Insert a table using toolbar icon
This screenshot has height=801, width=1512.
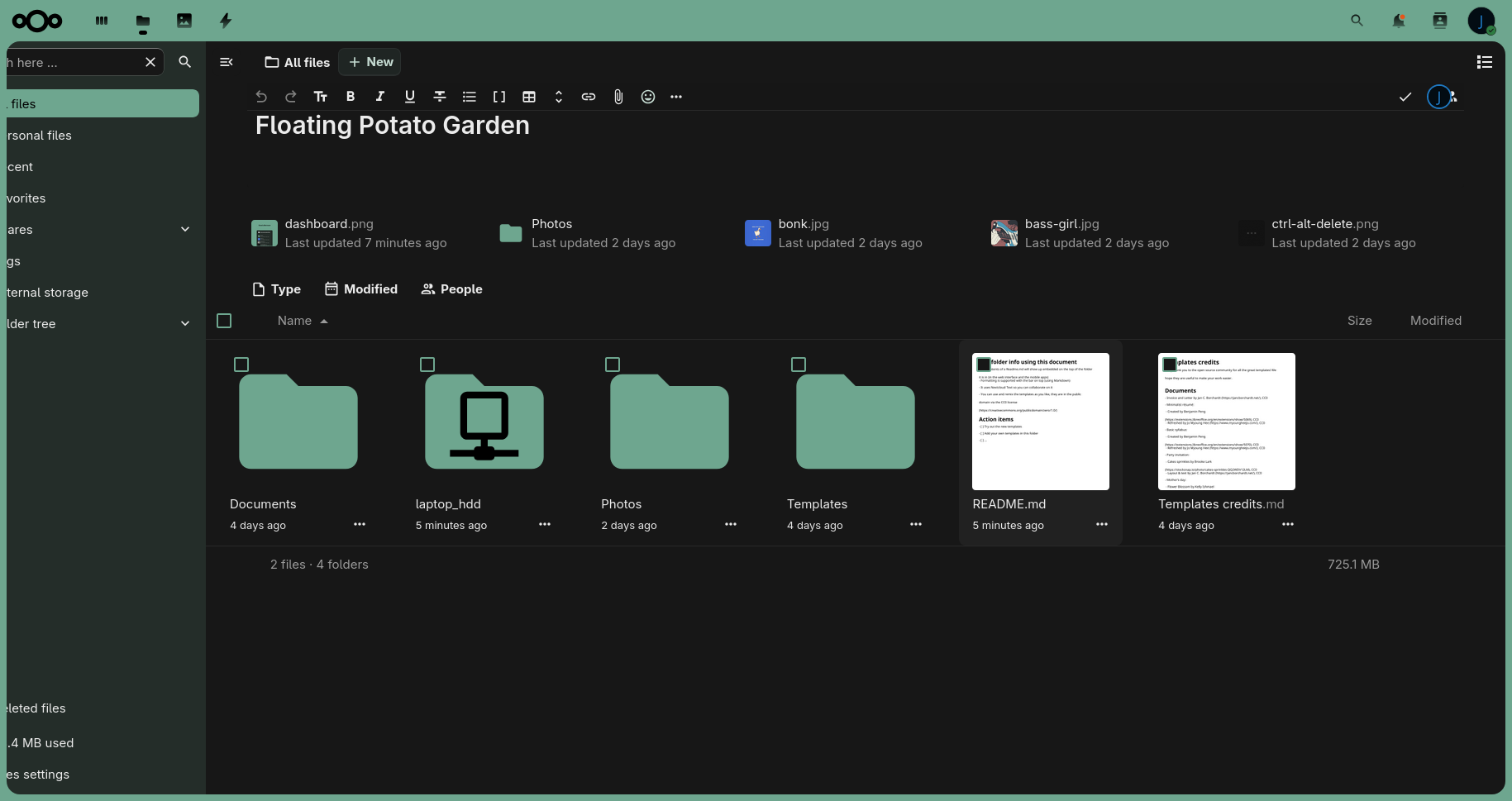click(x=529, y=97)
